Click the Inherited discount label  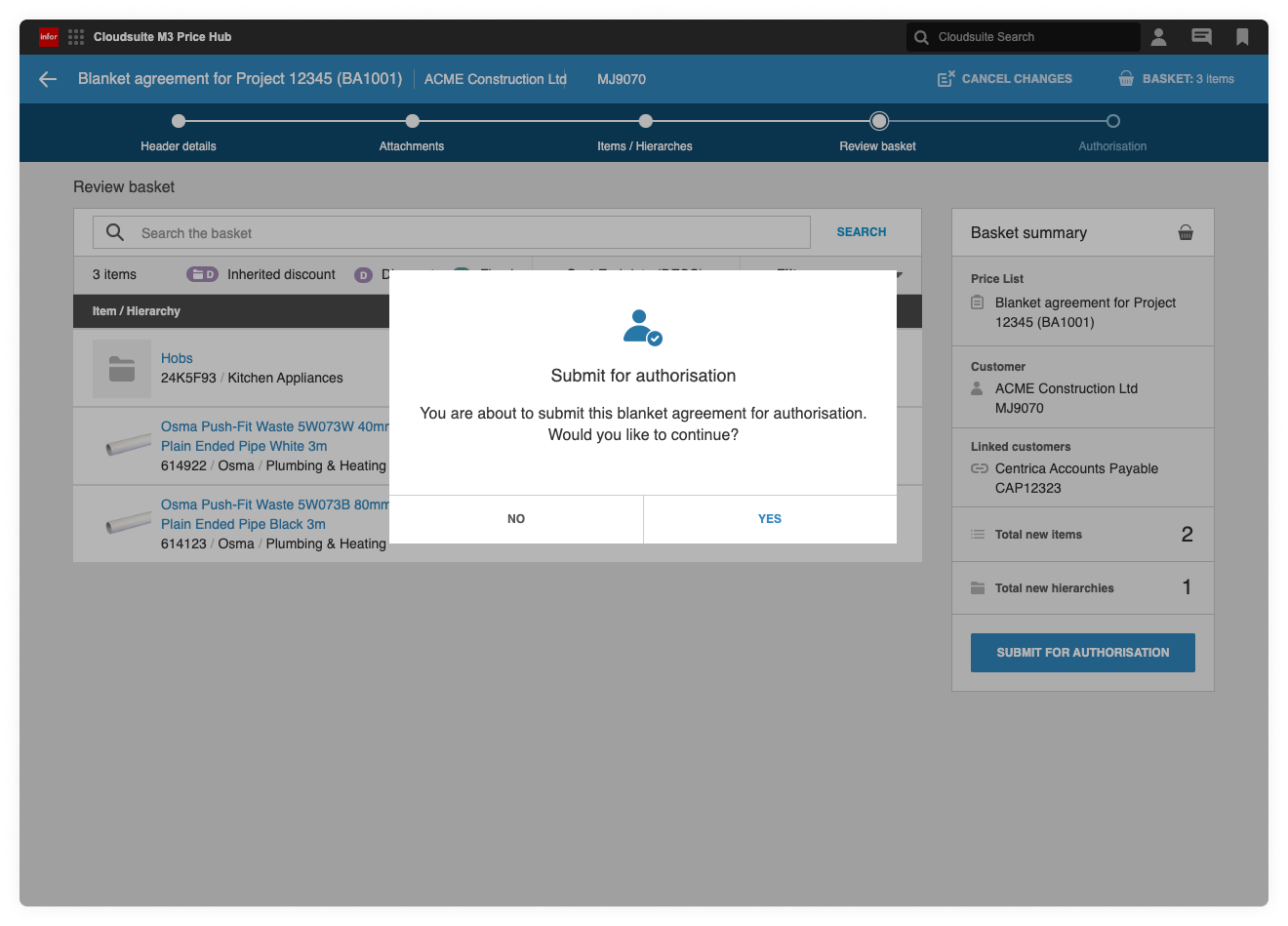pos(281,274)
